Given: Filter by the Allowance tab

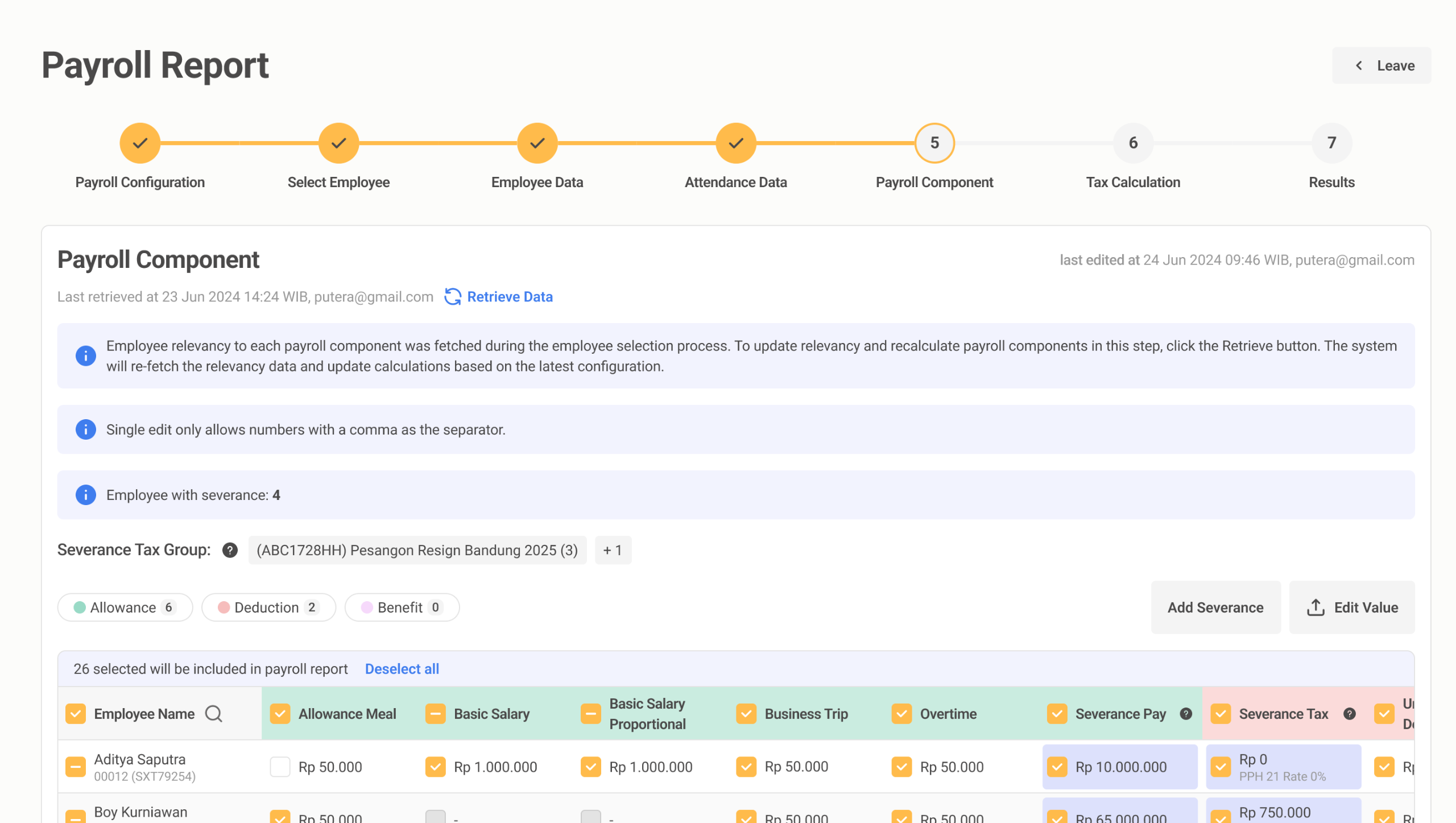Looking at the screenshot, I should click(x=125, y=607).
